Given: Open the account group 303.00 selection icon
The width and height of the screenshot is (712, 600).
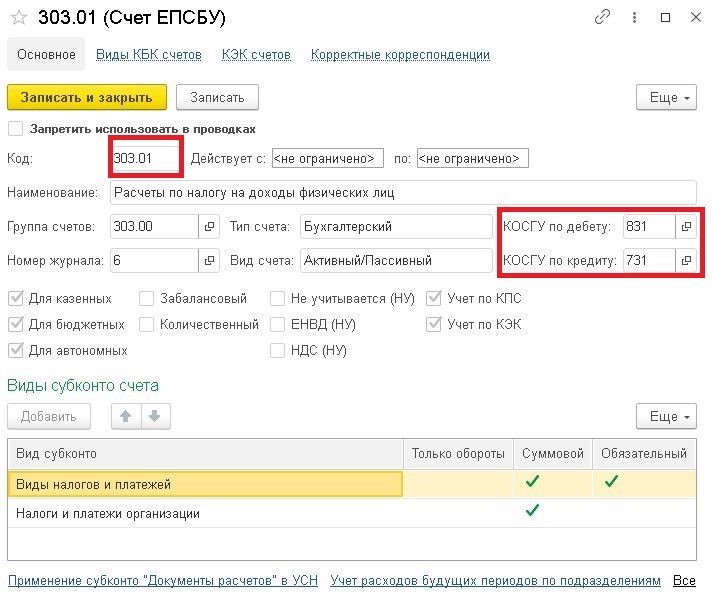Looking at the screenshot, I should pyautogui.click(x=209, y=227).
